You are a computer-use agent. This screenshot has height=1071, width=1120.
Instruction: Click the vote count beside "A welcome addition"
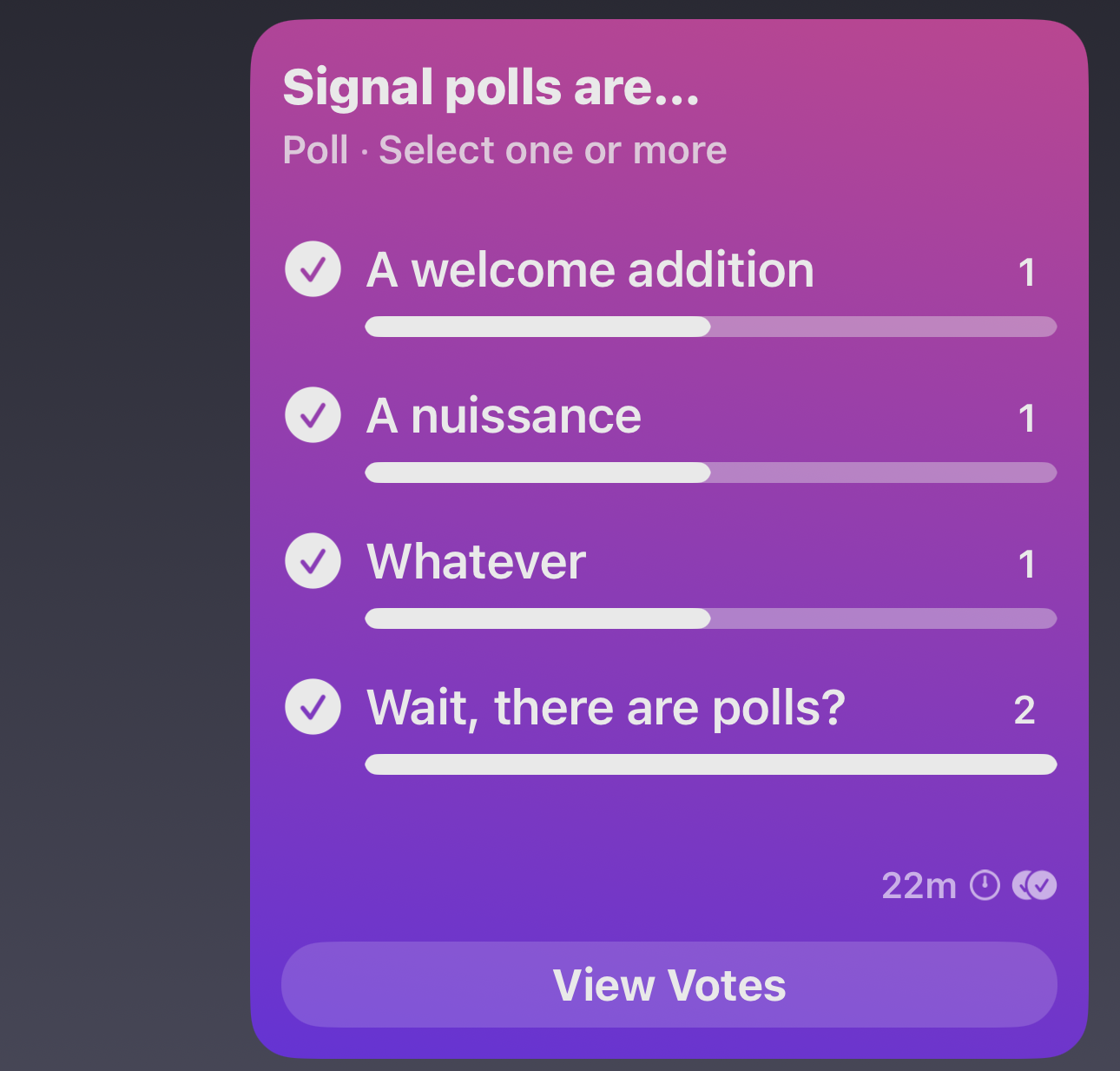pyautogui.click(x=1026, y=273)
